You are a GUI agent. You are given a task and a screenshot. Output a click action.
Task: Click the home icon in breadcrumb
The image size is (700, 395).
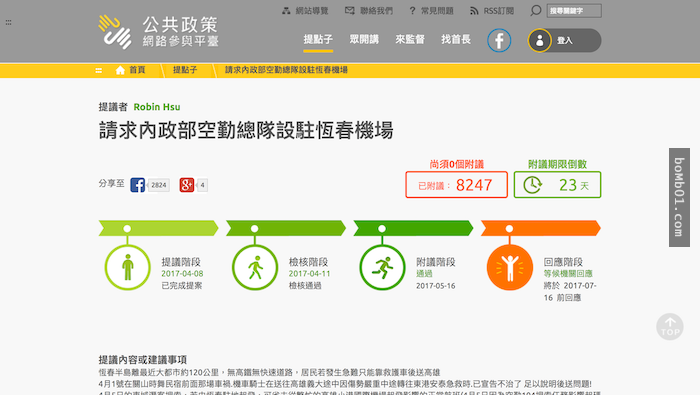tap(120, 70)
